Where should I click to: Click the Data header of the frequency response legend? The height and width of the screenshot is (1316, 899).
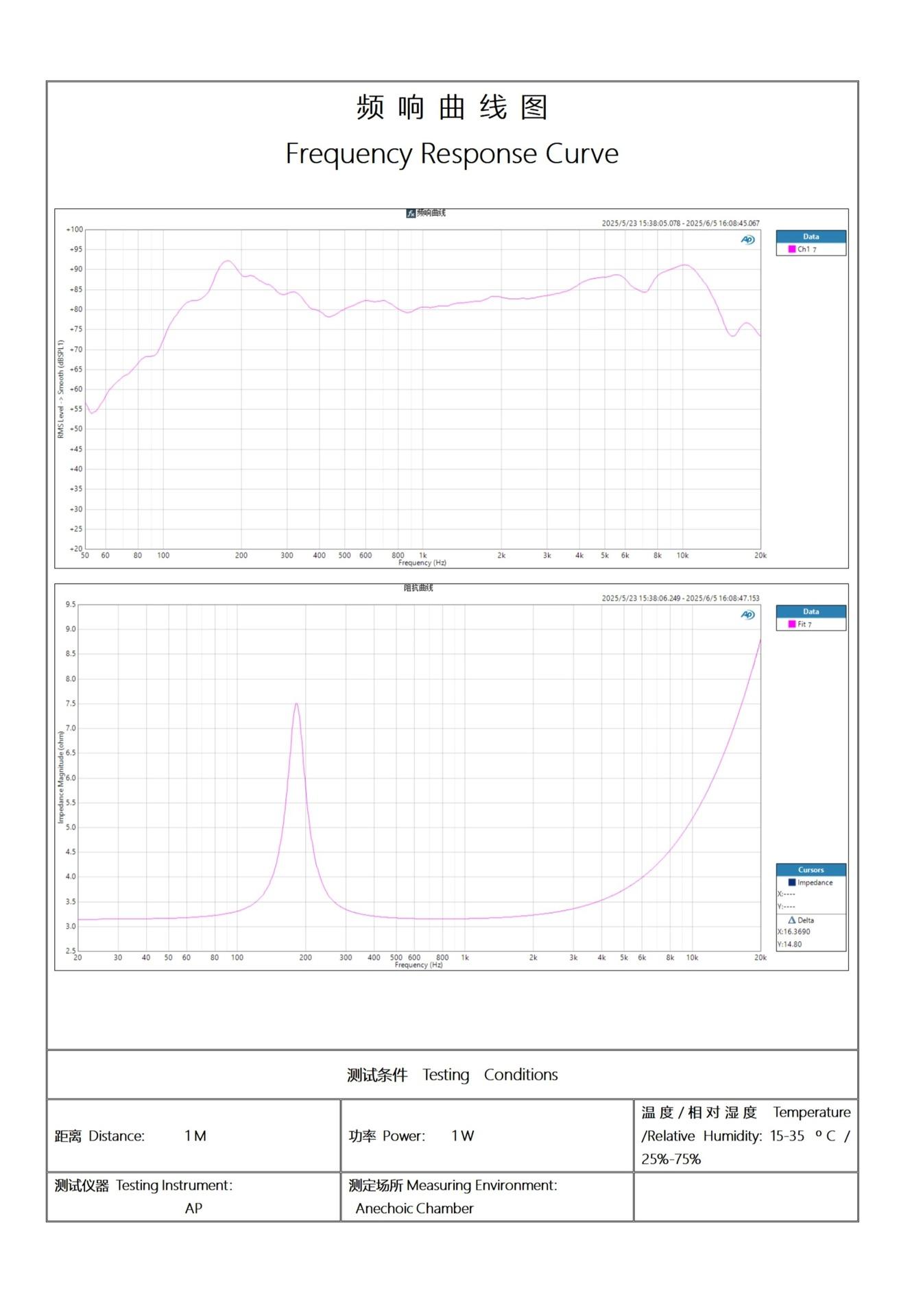(811, 236)
